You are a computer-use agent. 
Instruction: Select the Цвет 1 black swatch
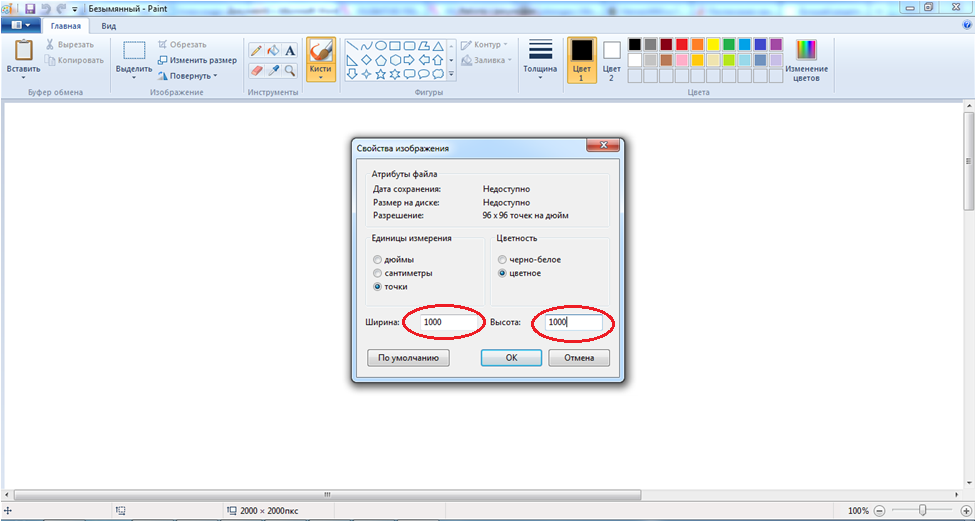point(582,50)
